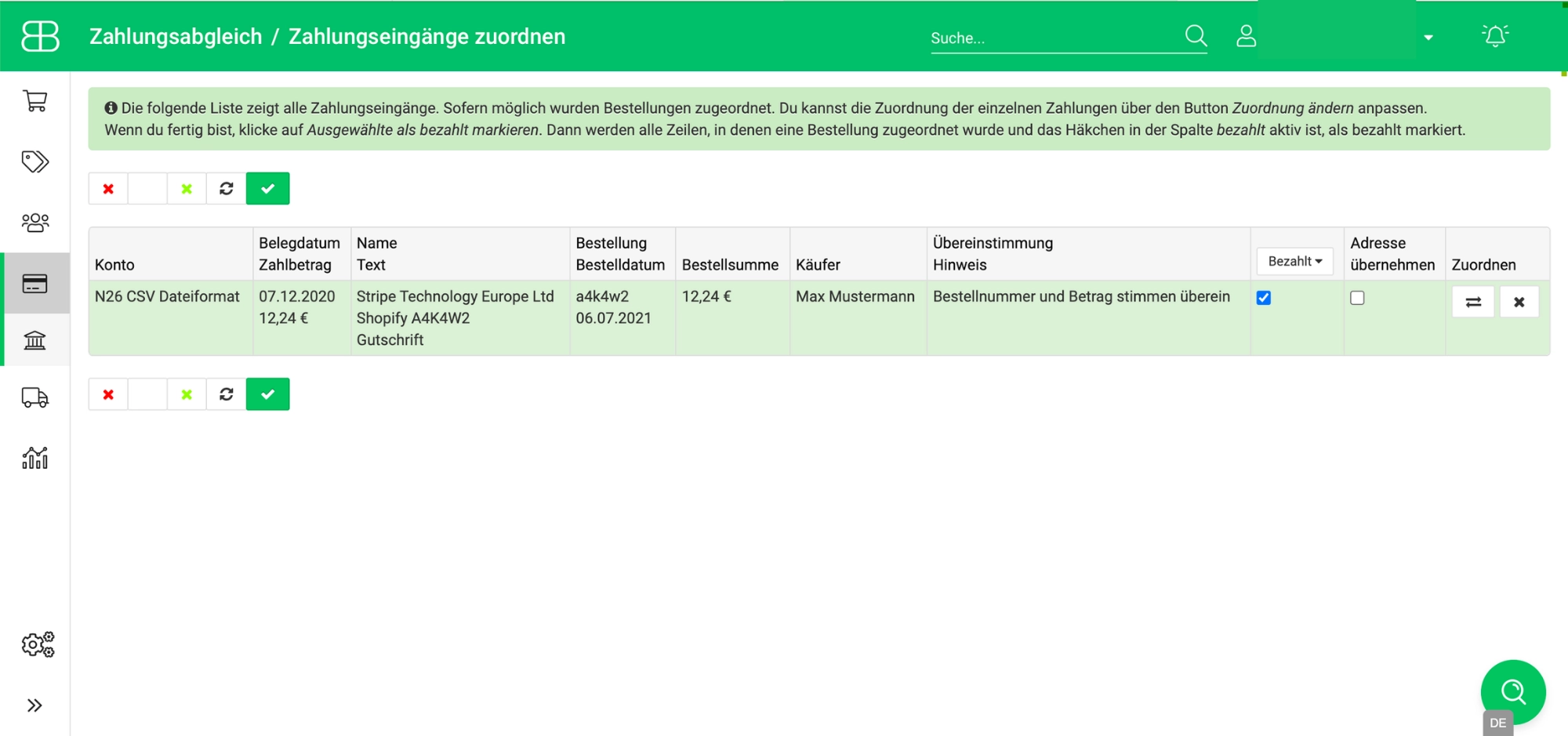This screenshot has height=736, width=1568.
Task: Click the Bestellnummer und Betrag stimmen überein text
Action: coord(1081,296)
